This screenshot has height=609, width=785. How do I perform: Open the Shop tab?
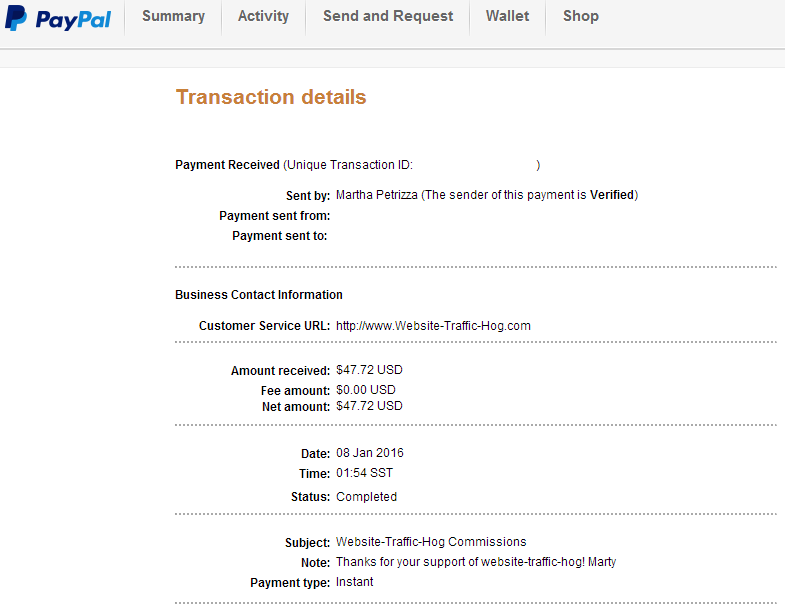tap(581, 16)
